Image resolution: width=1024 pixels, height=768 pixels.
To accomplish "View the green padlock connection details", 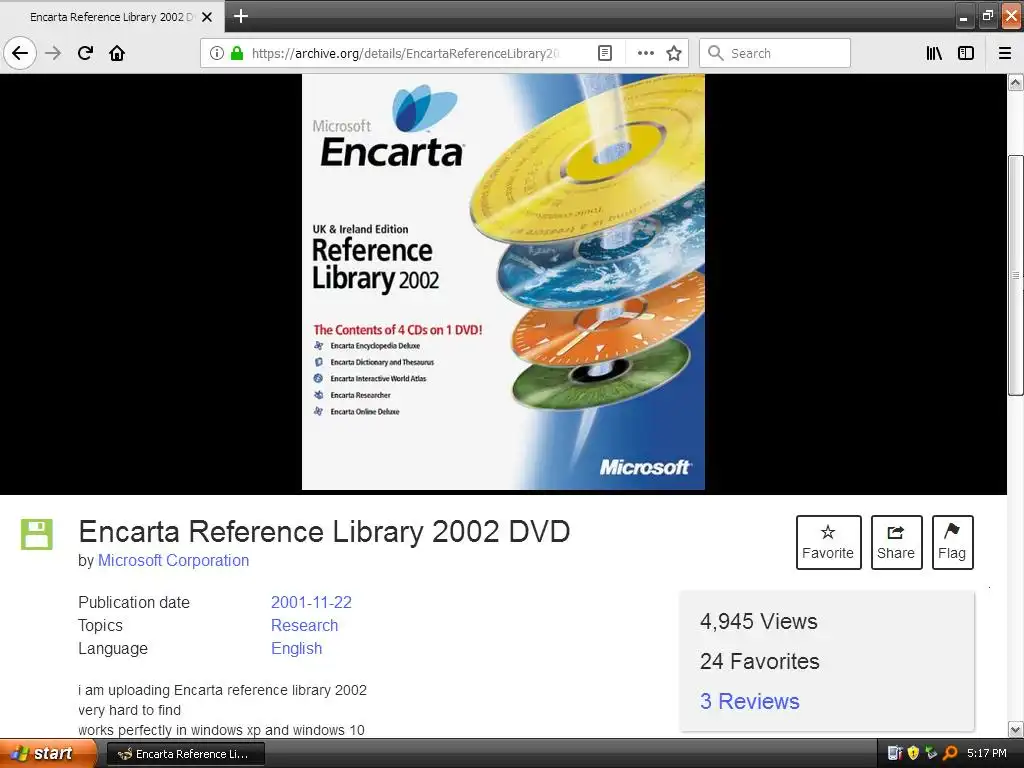I will pyautogui.click(x=237, y=53).
